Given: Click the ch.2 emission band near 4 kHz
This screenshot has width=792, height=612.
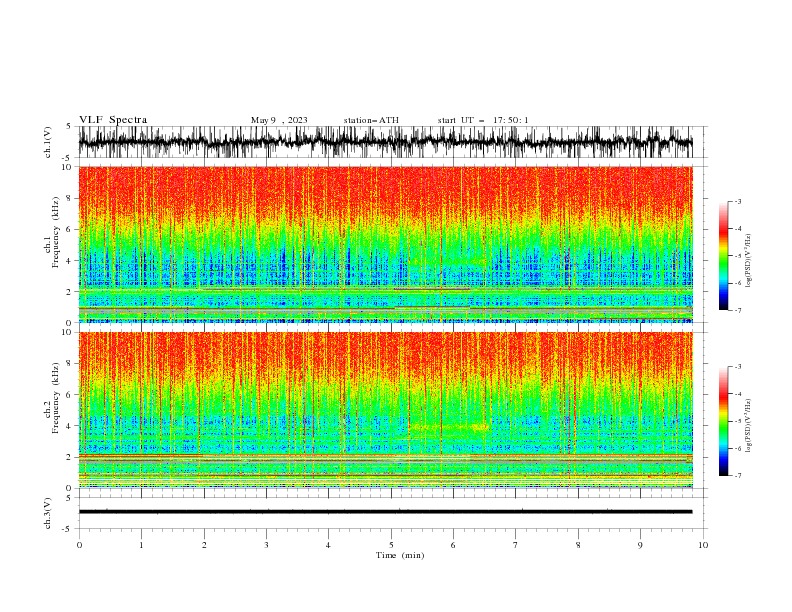Looking at the screenshot, I should pyautogui.click(x=449, y=427).
